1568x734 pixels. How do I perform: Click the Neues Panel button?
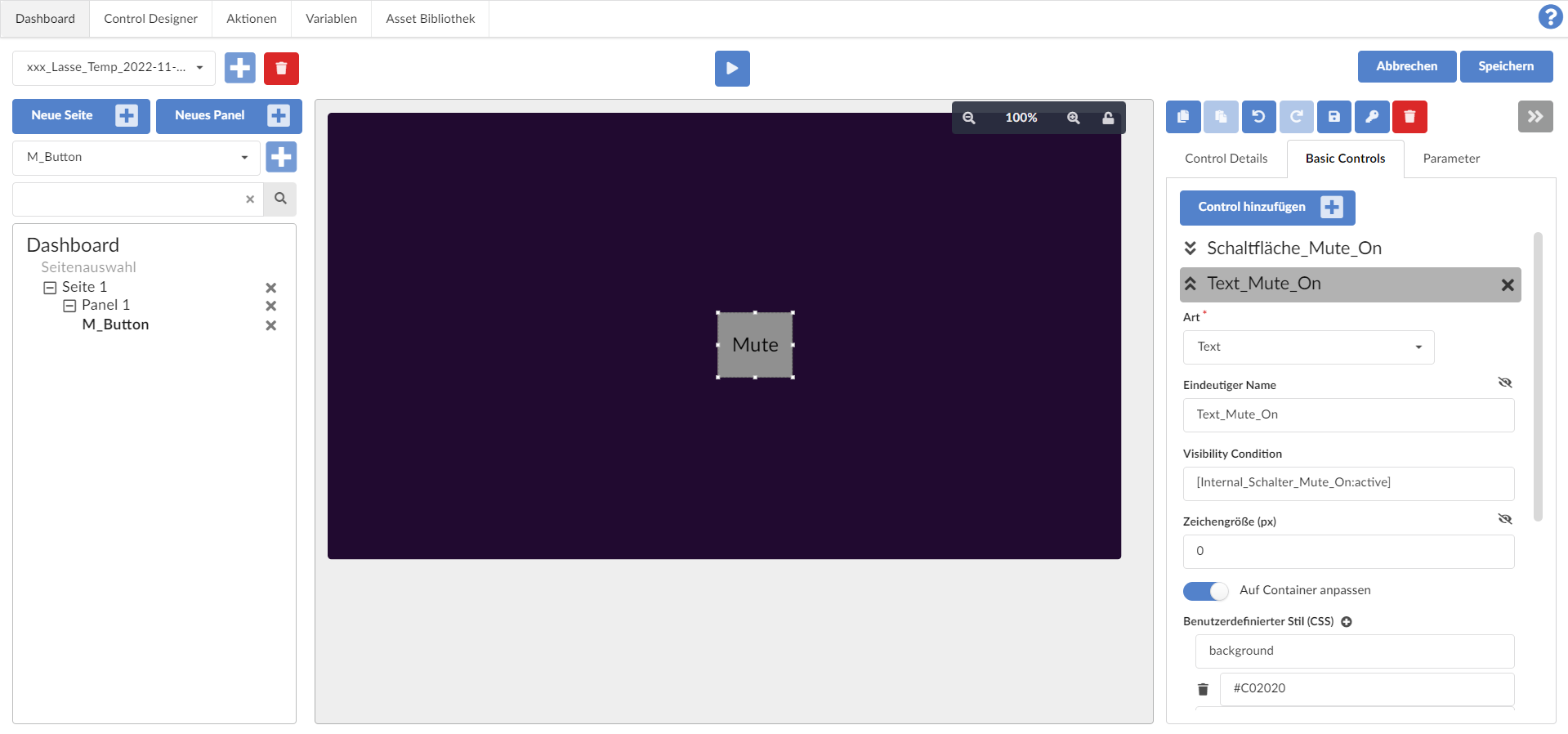tap(229, 116)
